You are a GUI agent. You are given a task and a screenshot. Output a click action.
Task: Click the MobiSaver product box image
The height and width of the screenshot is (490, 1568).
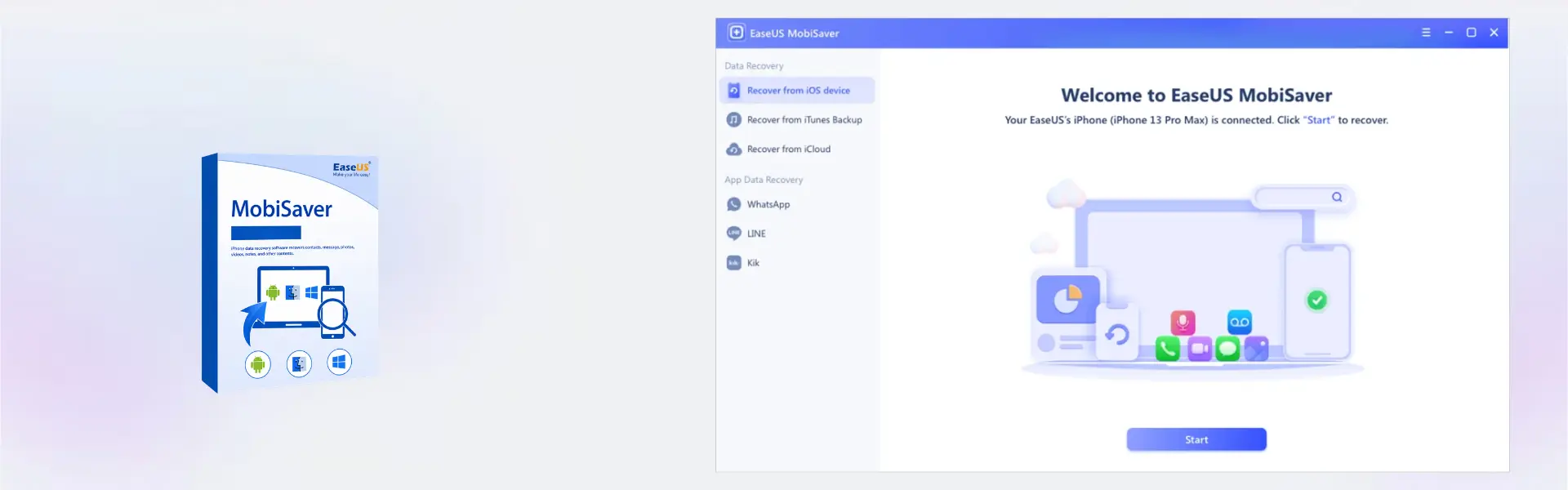pyautogui.click(x=290, y=273)
